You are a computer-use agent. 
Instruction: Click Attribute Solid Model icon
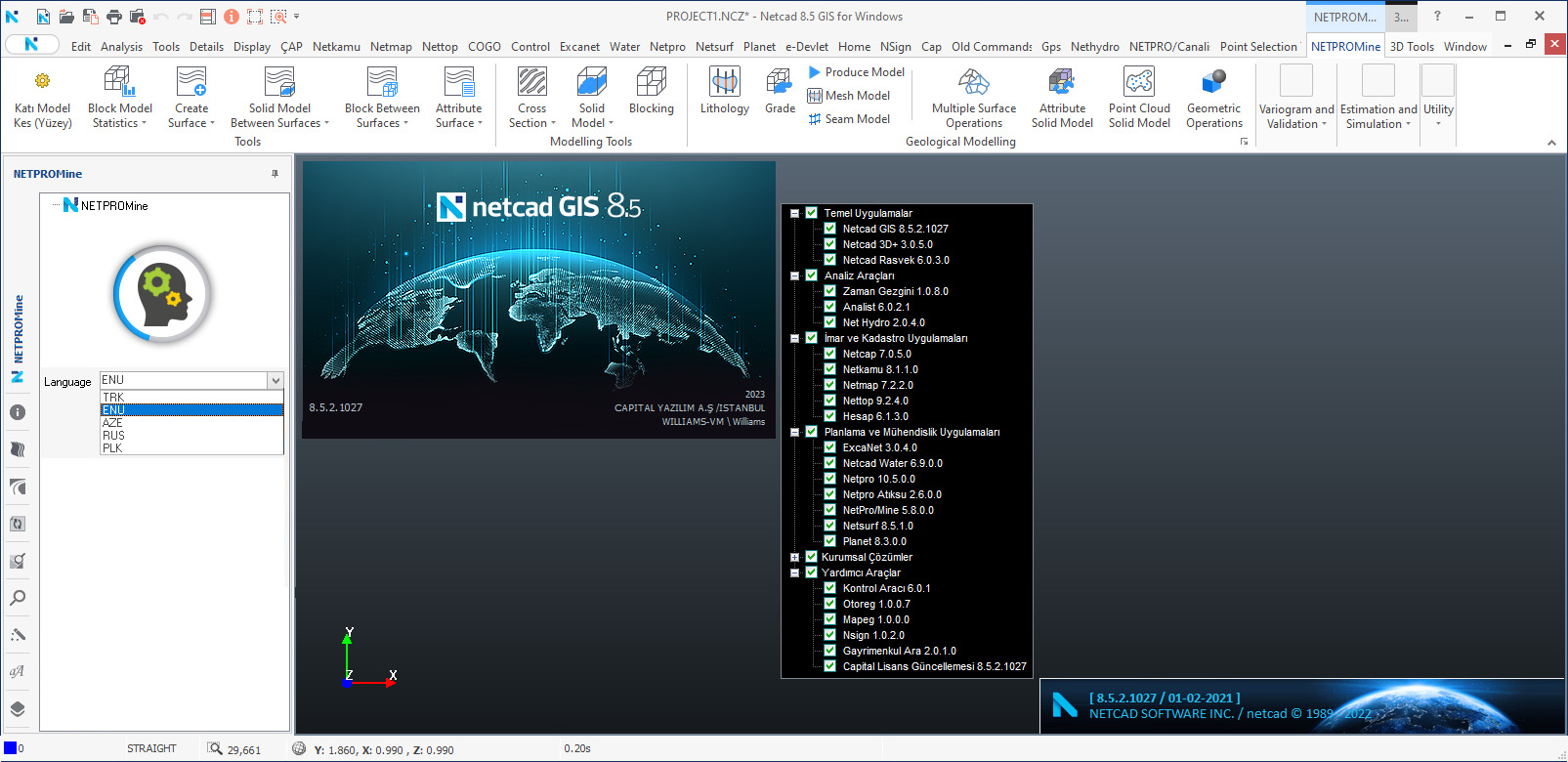[1062, 82]
